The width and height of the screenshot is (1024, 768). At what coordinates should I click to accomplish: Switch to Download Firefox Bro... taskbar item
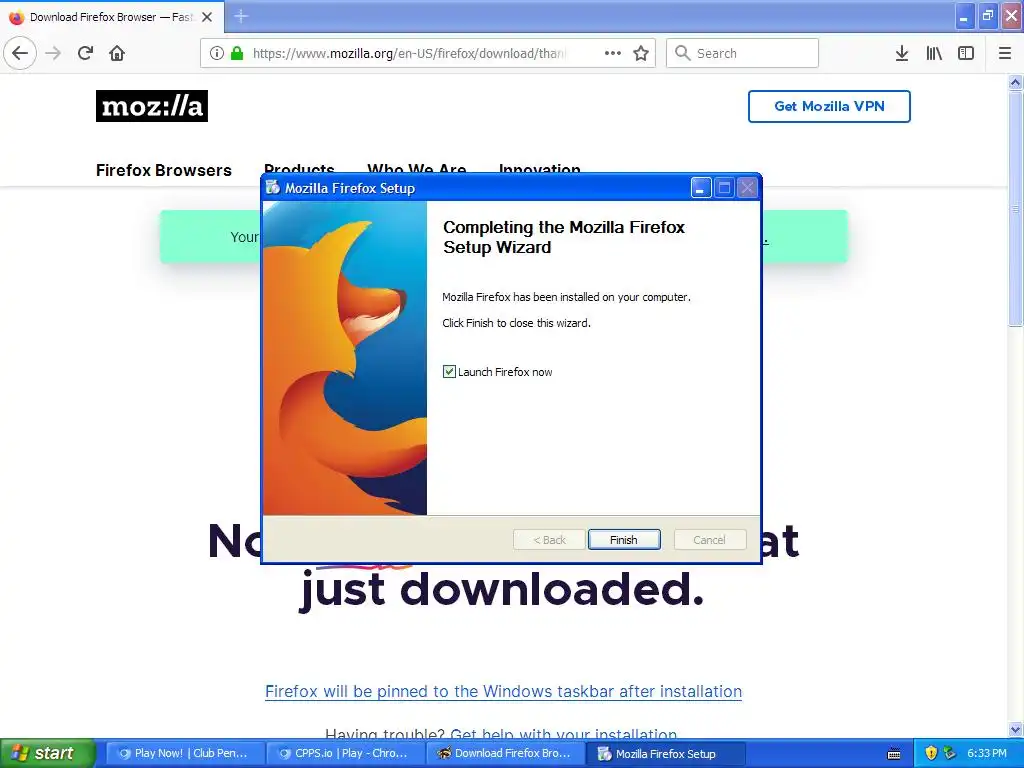[505, 753]
